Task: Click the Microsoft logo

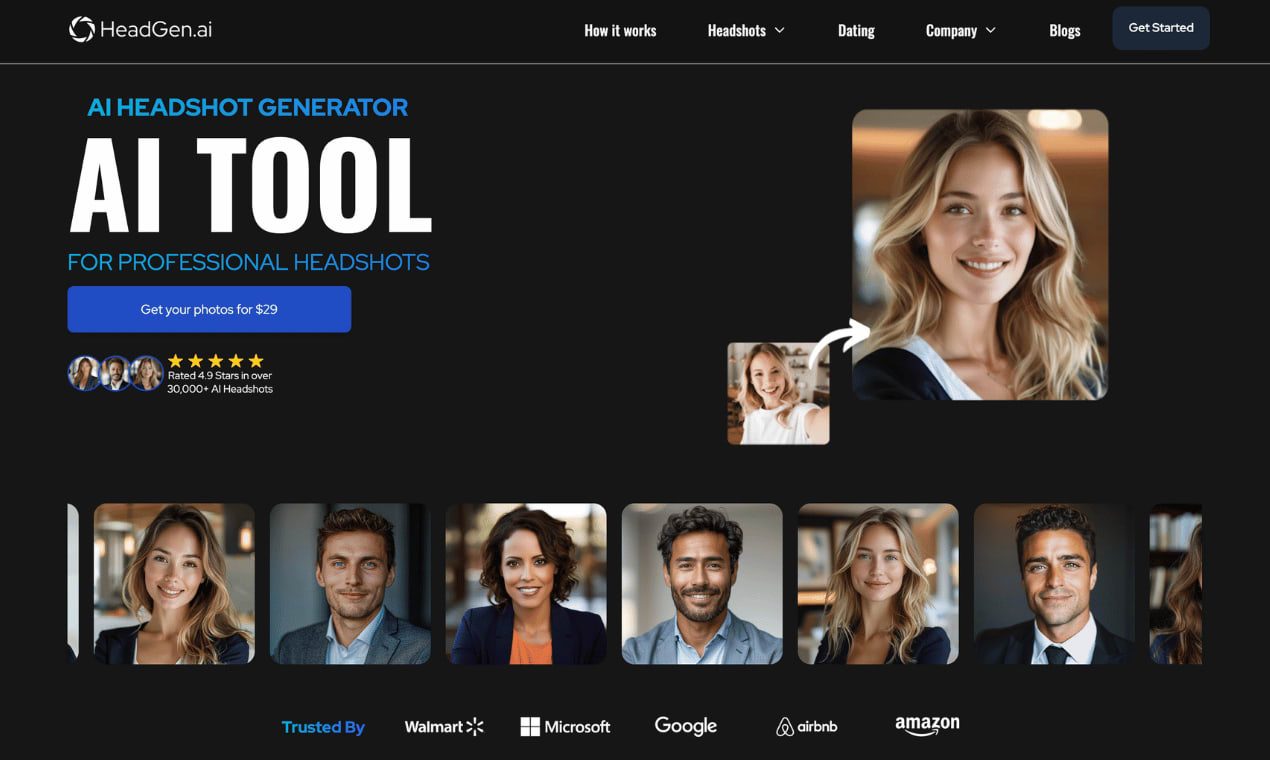Action: pyautogui.click(x=565, y=727)
